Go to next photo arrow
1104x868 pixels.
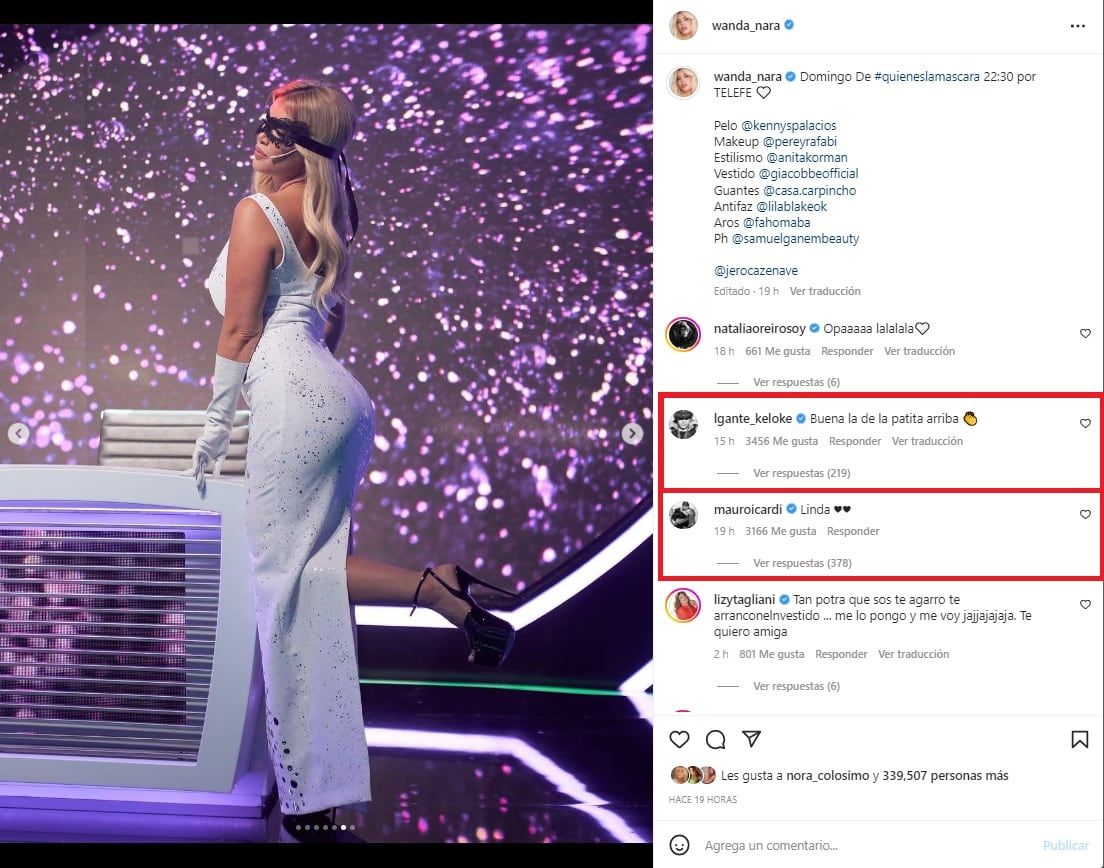tap(632, 434)
